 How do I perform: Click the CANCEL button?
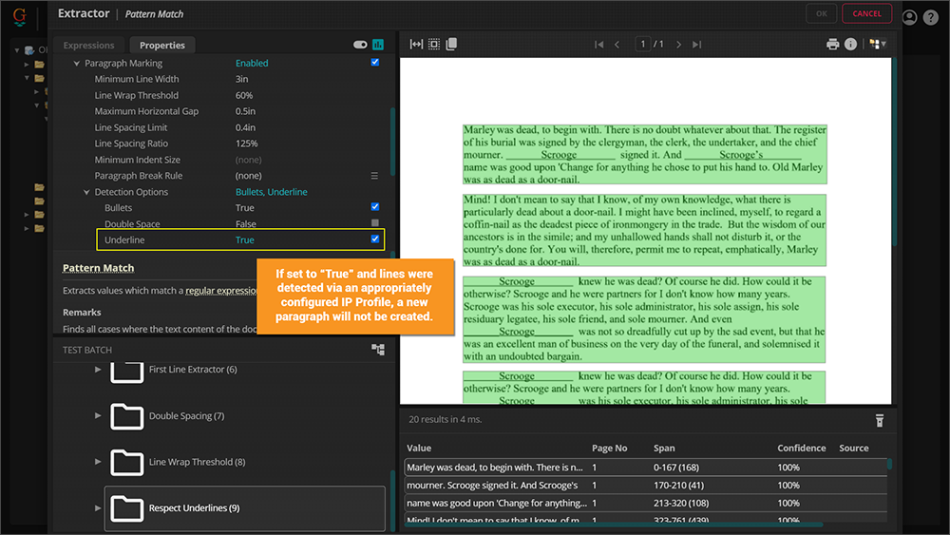[866, 13]
